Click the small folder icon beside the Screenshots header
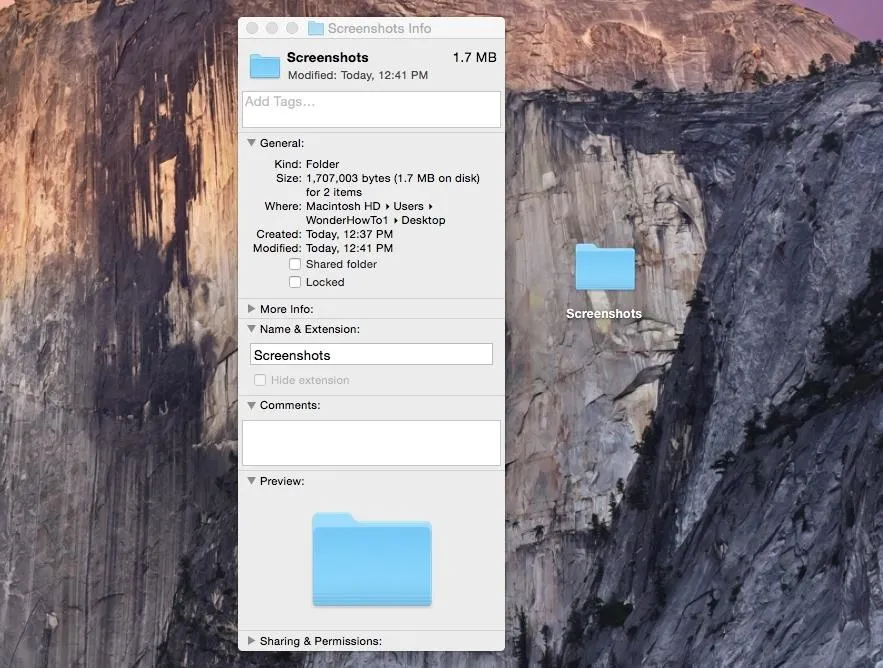This screenshot has width=883, height=668. click(265, 66)
